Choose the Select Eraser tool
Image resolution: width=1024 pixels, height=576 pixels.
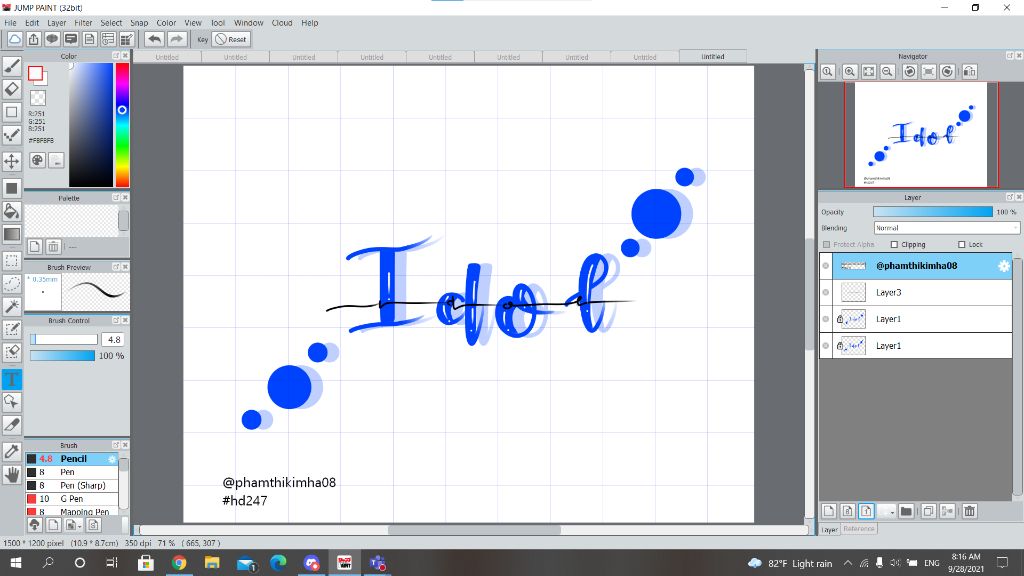pos(12,352)
